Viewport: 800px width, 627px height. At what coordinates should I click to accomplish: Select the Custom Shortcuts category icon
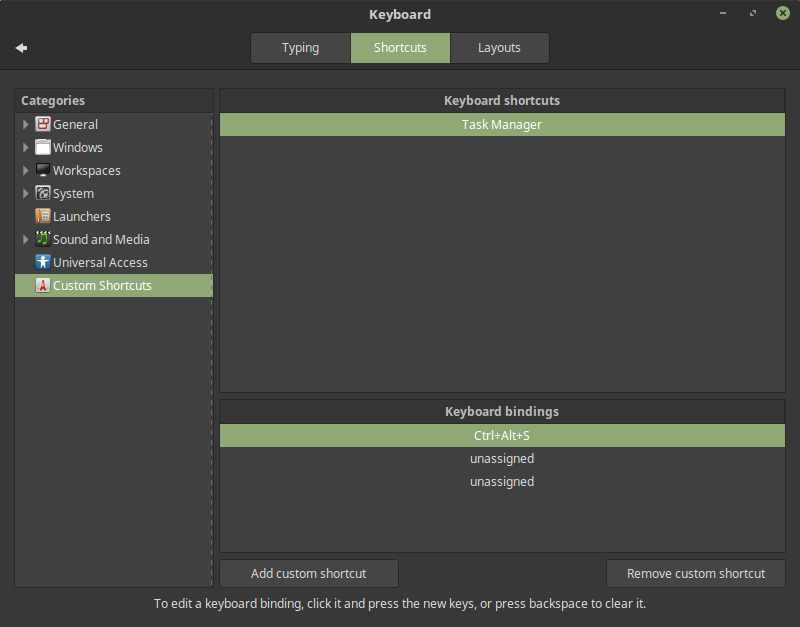click(x=41, y=285)
